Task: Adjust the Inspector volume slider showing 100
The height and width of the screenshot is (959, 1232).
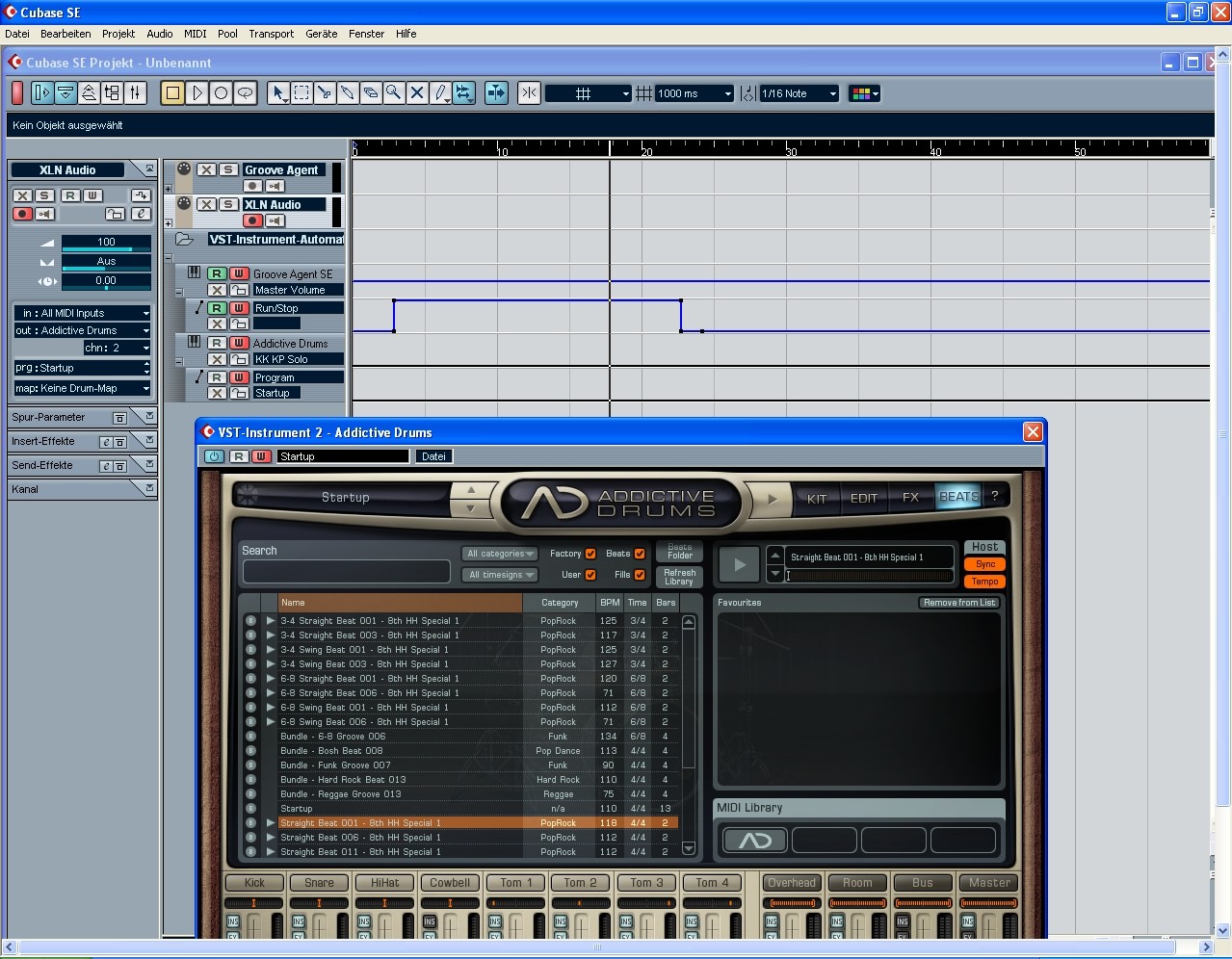Action: (x=106, y=243)
